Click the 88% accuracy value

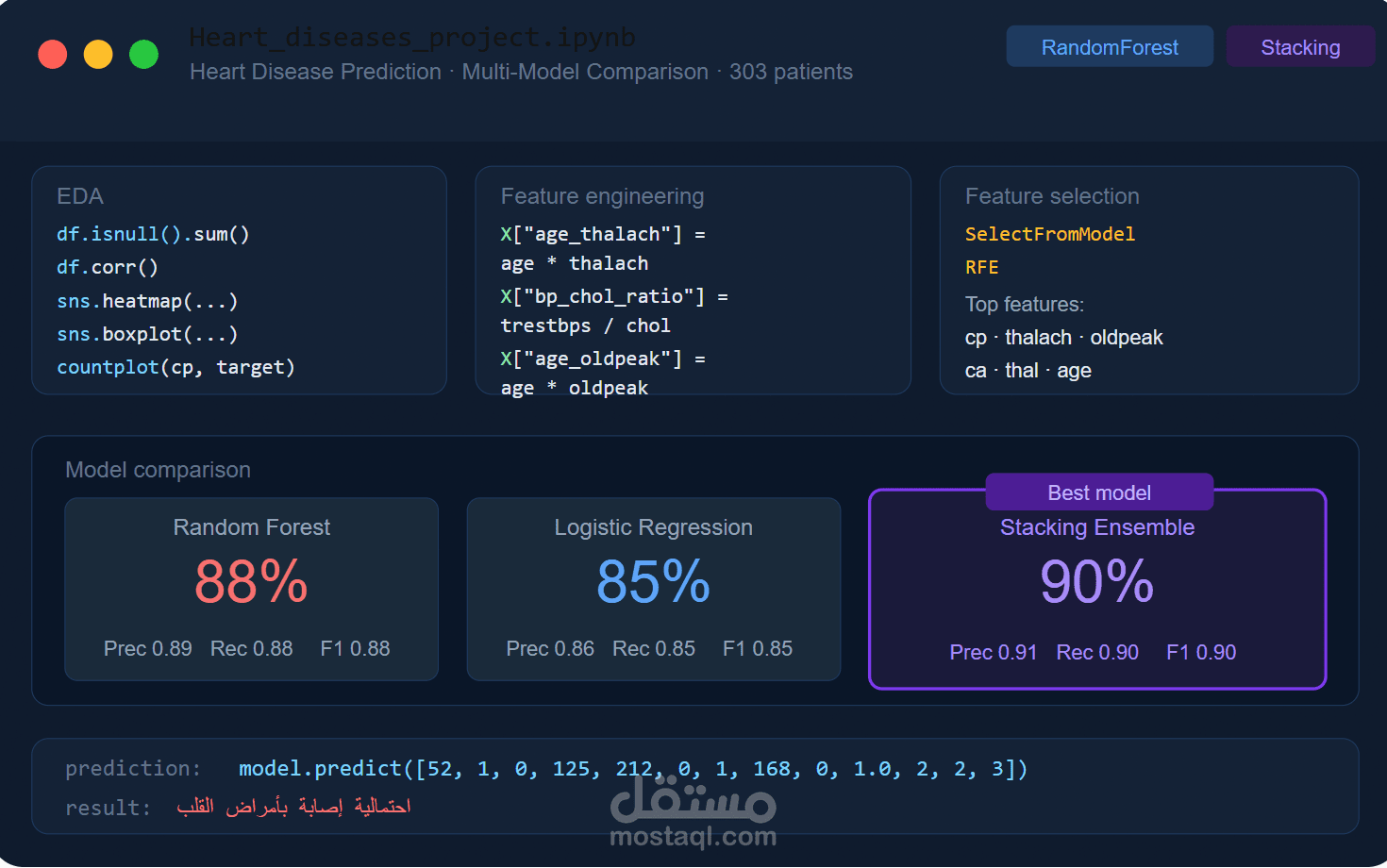[251, 581]
